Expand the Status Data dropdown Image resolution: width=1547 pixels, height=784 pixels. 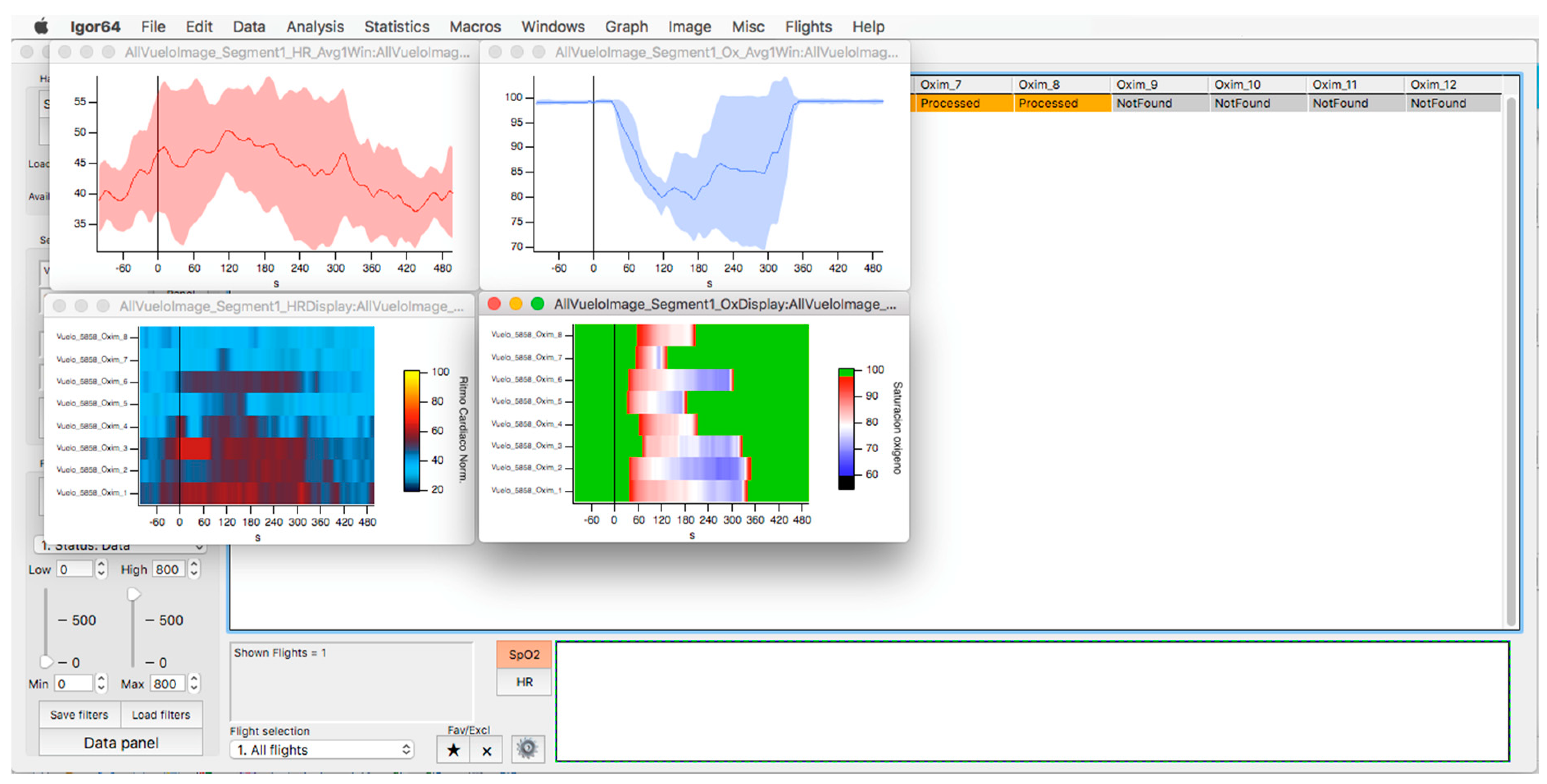tap(120, 546)
